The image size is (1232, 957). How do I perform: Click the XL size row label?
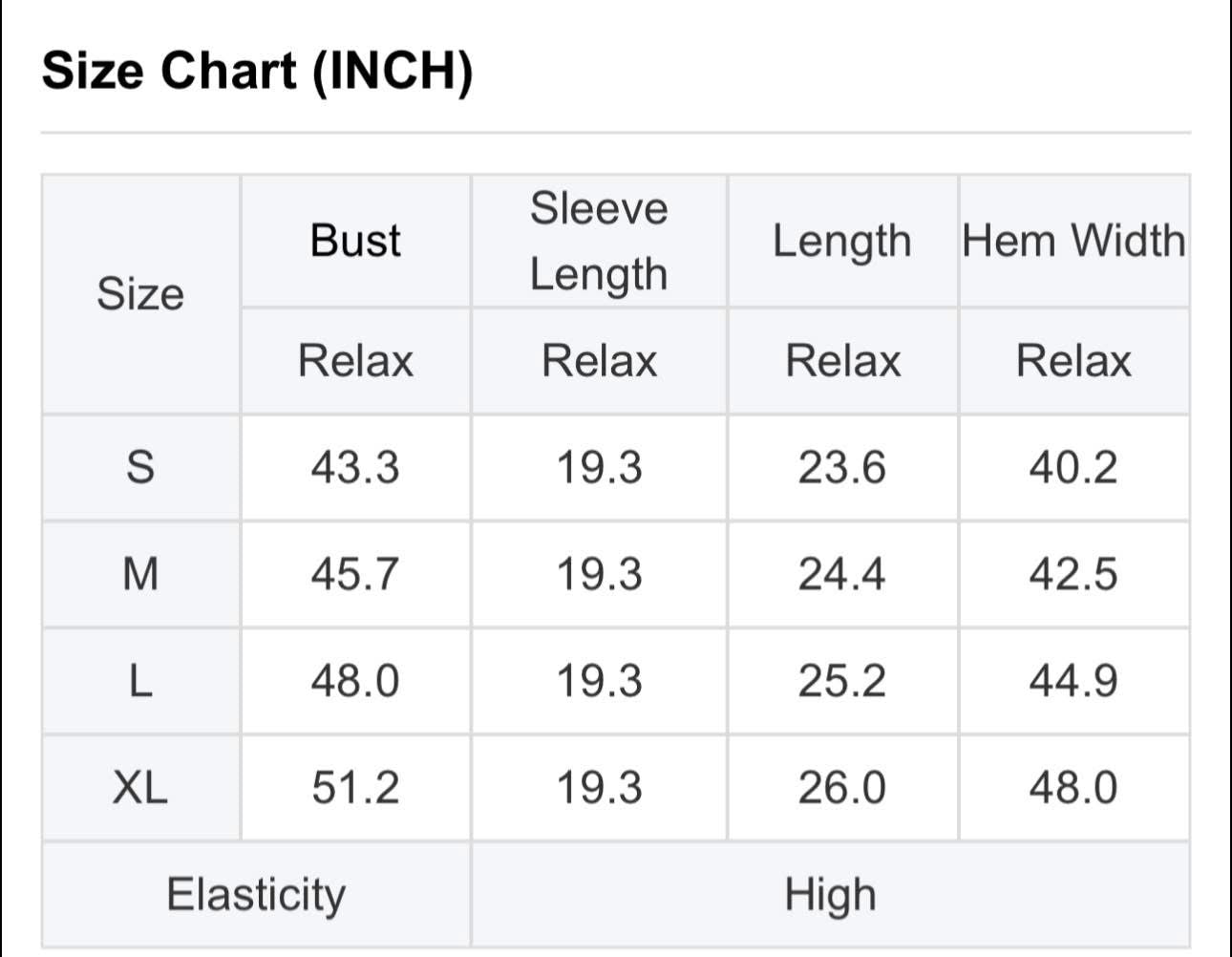(140, 789)
